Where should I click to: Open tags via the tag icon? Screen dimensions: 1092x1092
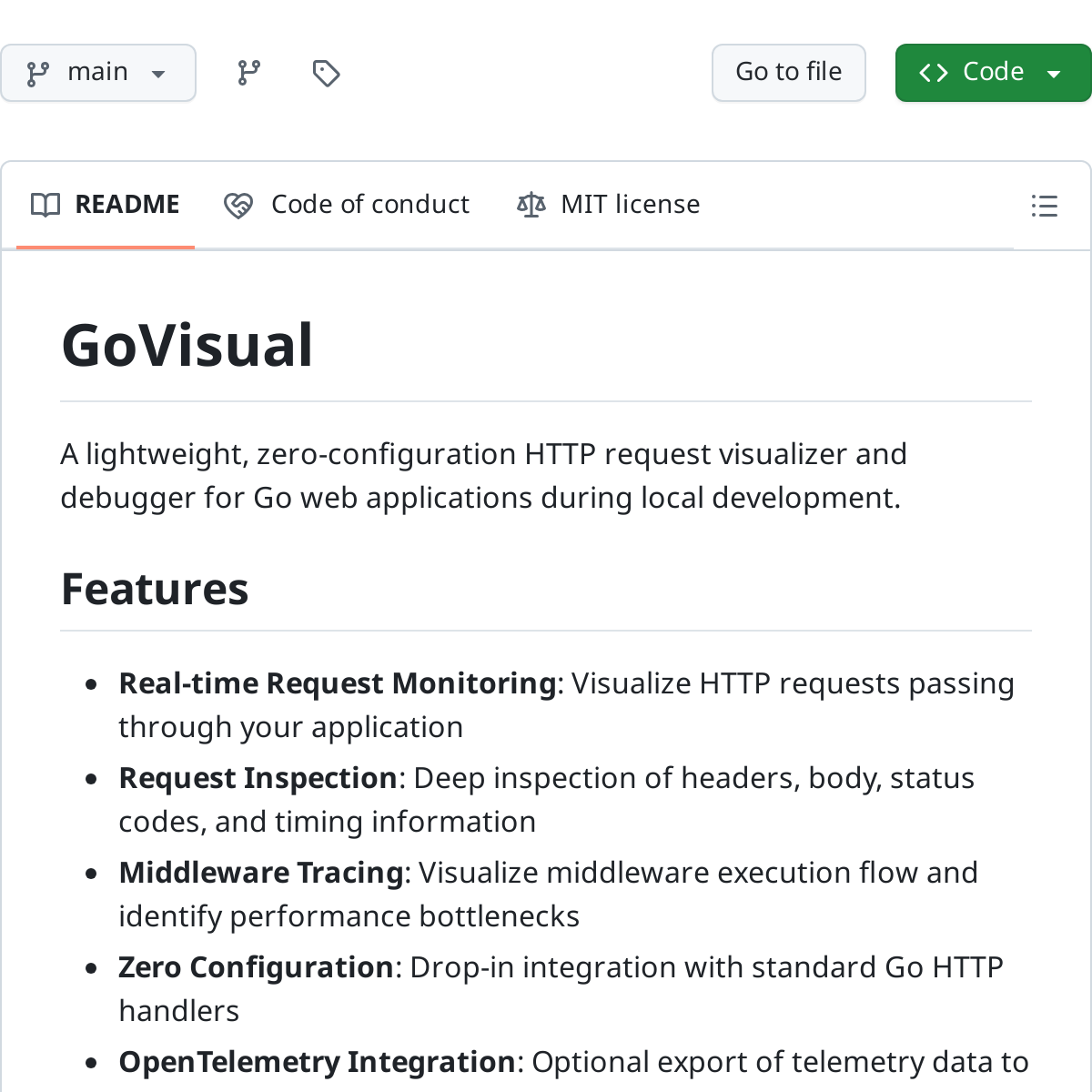click(x=326, y=73)
